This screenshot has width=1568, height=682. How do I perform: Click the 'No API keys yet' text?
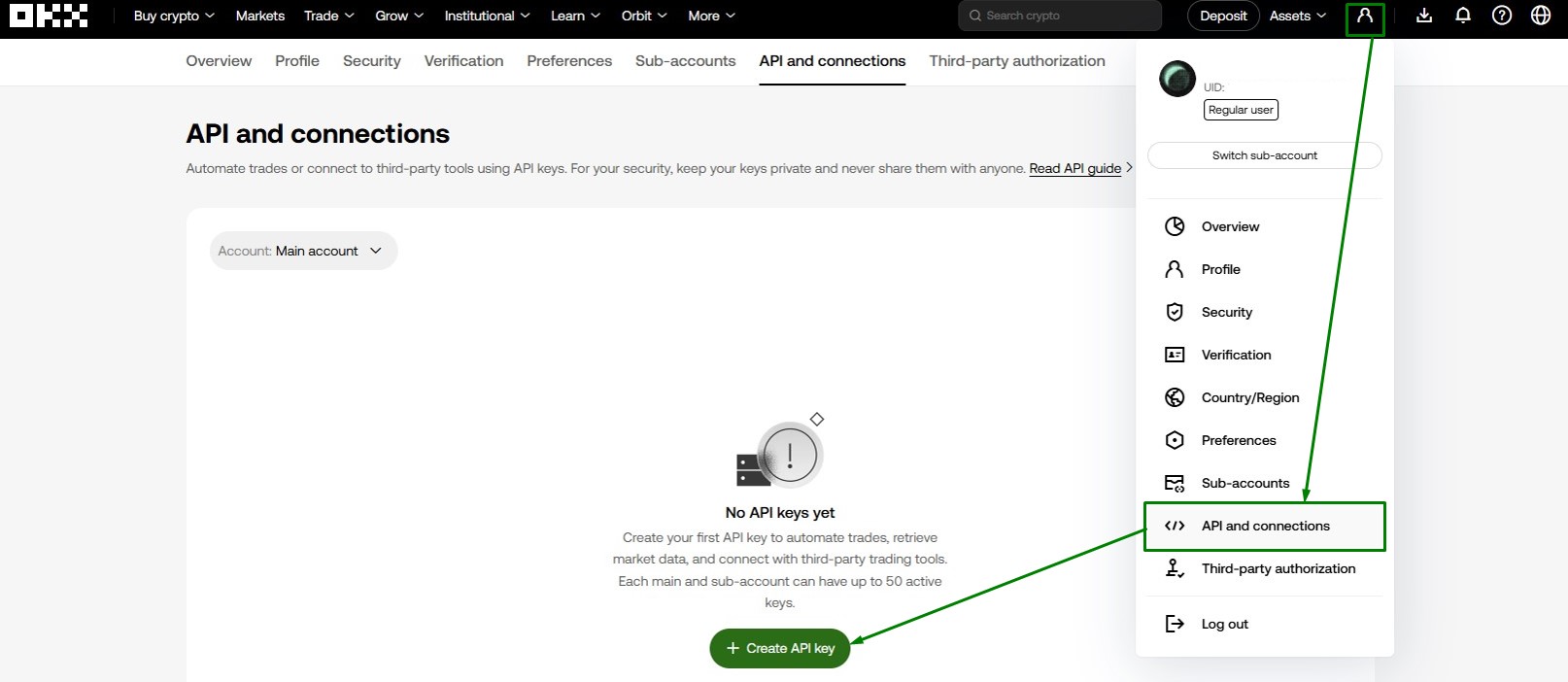coord(780,512)
